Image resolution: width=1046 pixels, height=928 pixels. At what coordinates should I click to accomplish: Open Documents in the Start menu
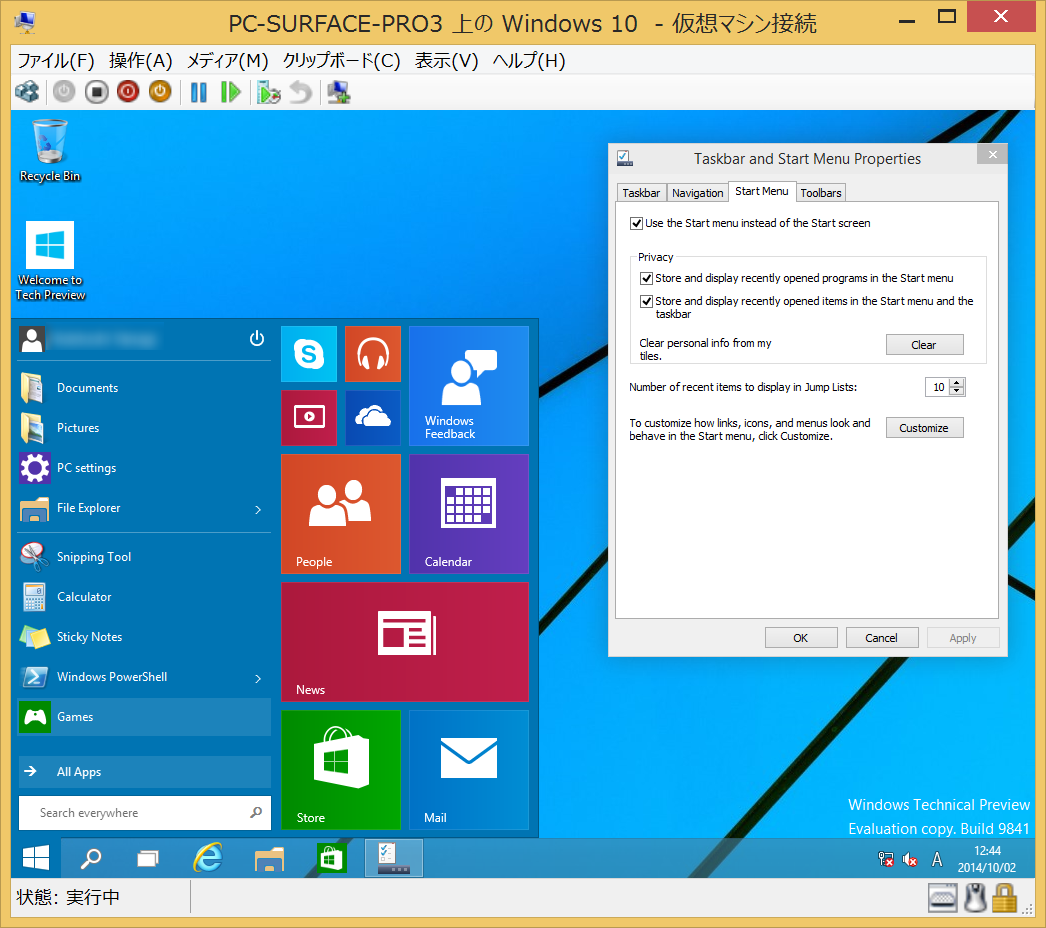click(145, 388)
